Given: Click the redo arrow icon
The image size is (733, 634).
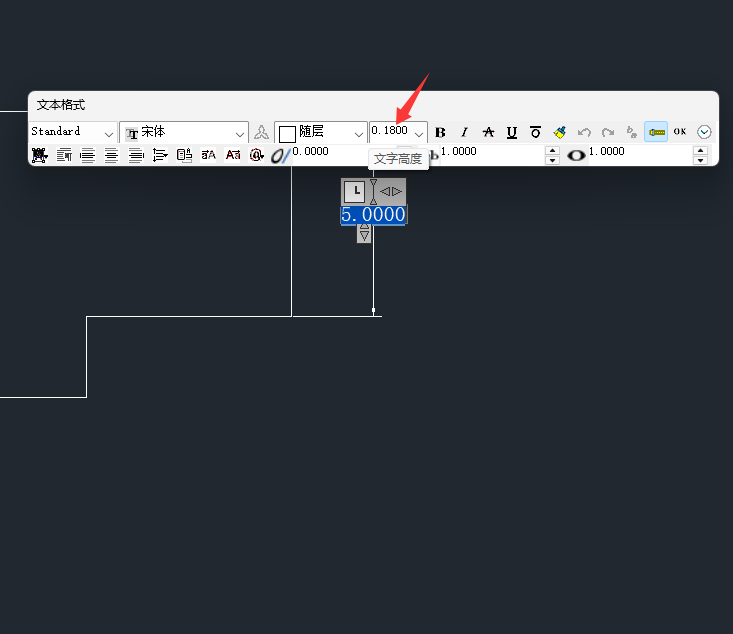Looking at the screenshot, I should 608,132.
